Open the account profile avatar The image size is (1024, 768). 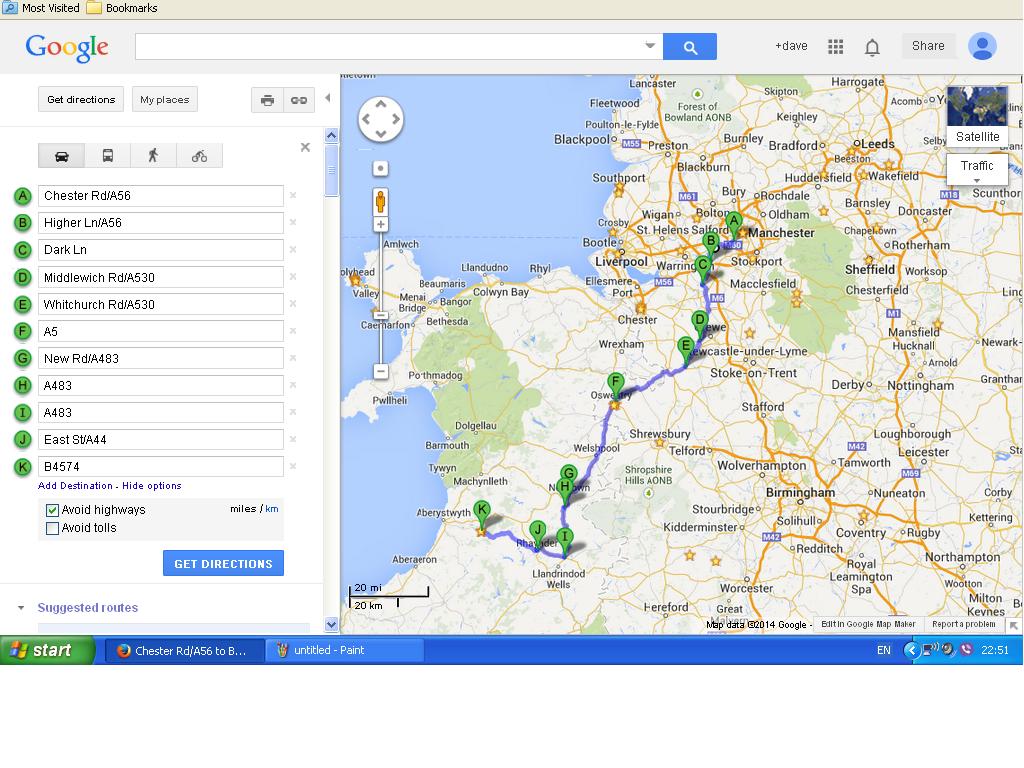[x=982, y=46]
